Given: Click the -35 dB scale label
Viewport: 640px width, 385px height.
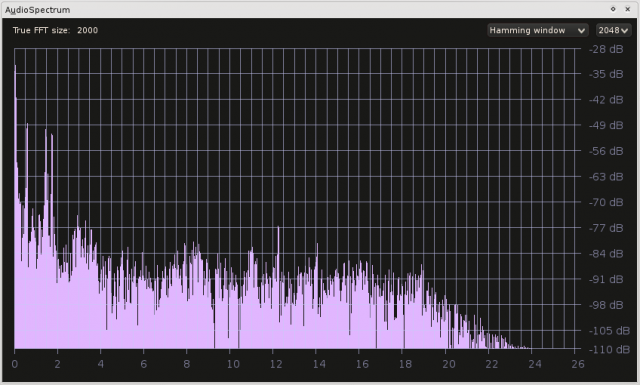Looking at the screenshot, I should point(606,74).
